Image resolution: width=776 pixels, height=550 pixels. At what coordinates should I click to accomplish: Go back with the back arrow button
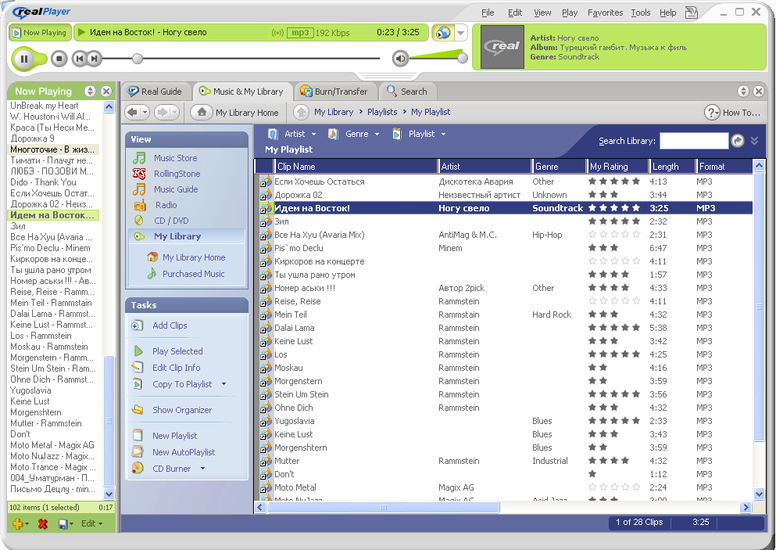(x=133, y=112)
